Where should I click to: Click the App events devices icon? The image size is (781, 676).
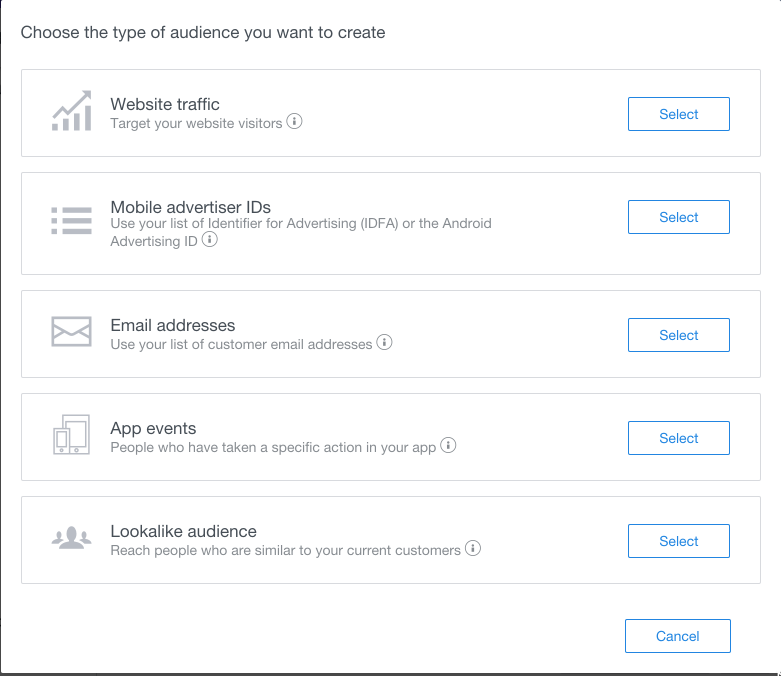point(71,434)
